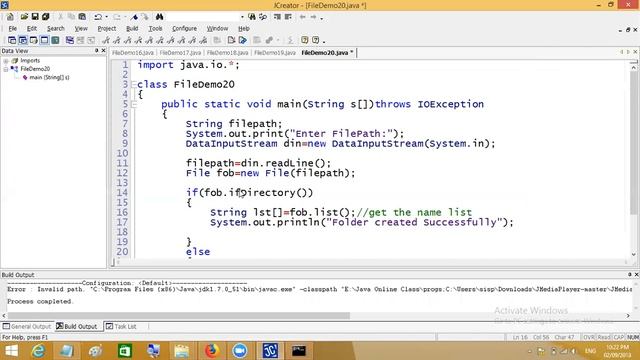Open the File menu

click(13, 29)
